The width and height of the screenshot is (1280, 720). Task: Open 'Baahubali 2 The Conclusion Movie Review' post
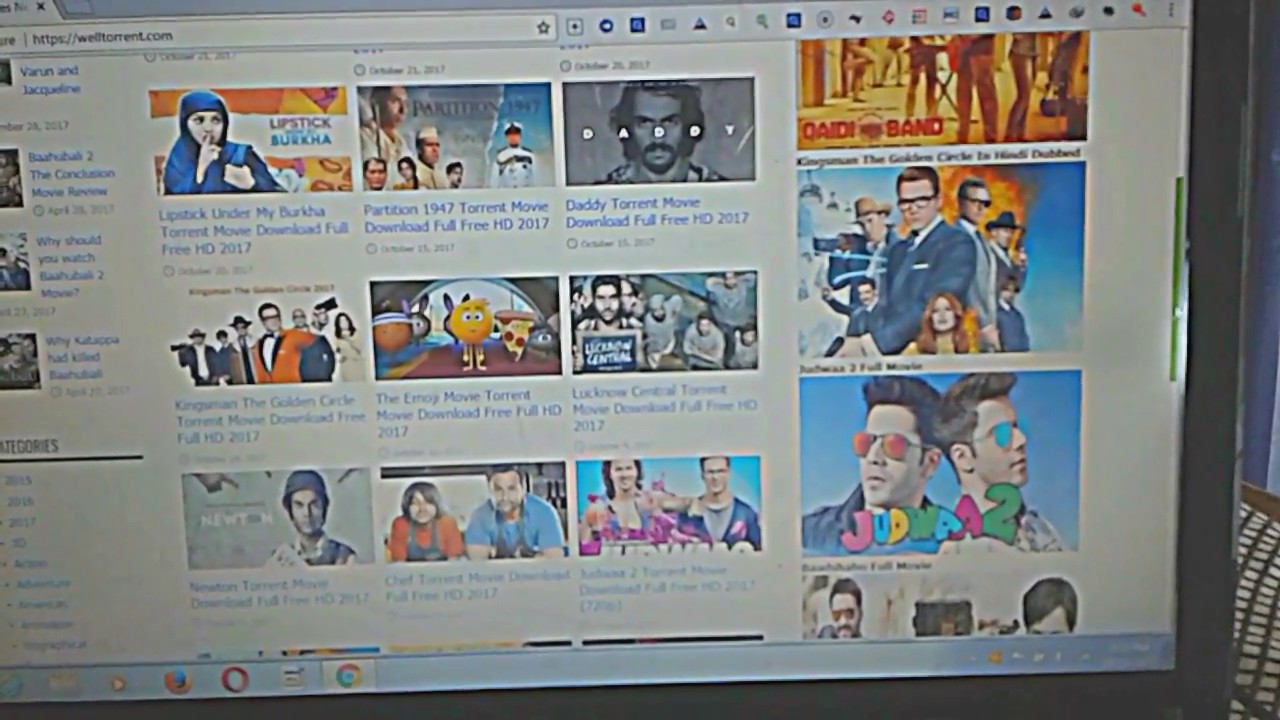click(x=71, y=174)
